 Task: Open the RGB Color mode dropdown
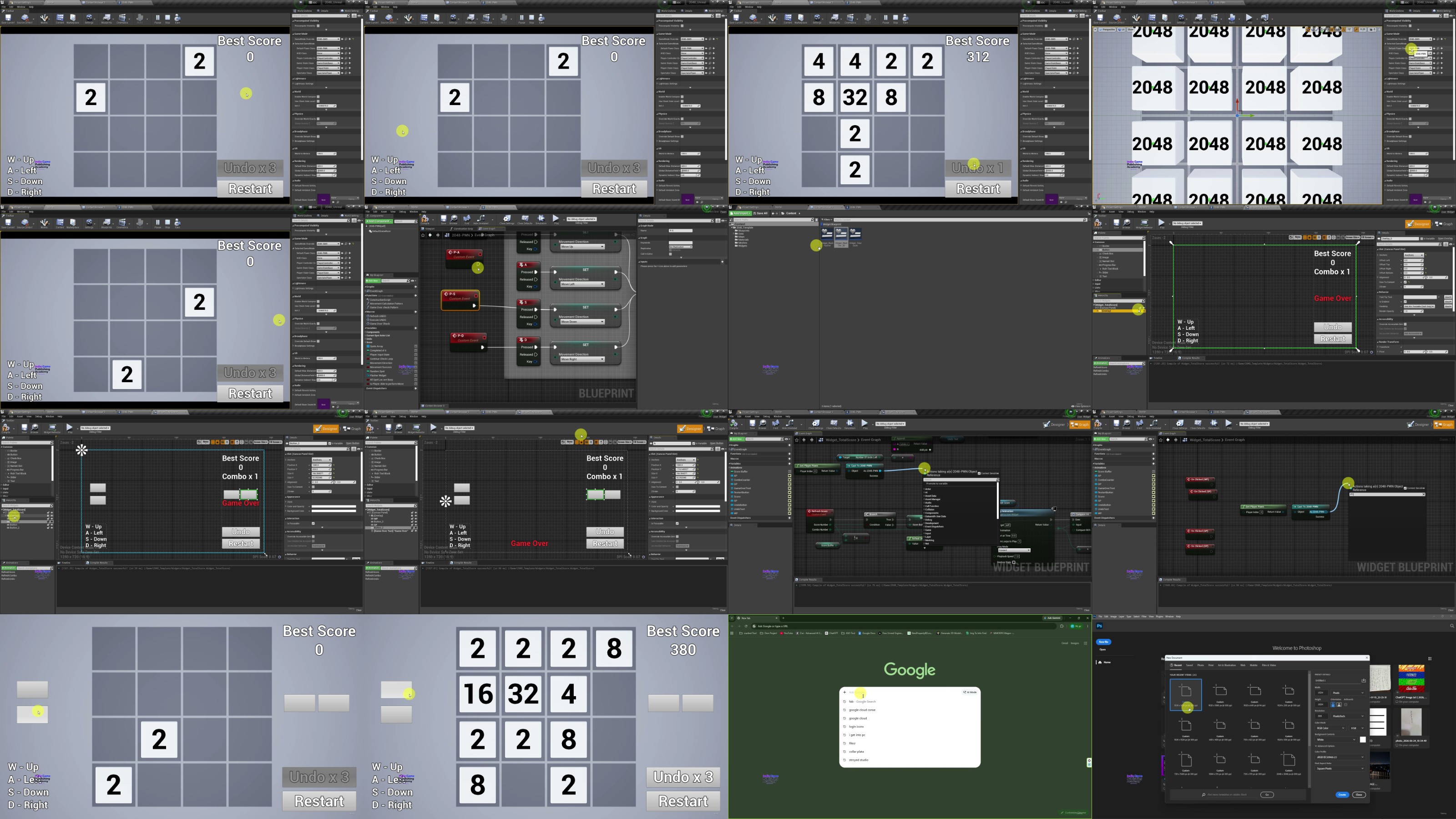coord(1330,728)
